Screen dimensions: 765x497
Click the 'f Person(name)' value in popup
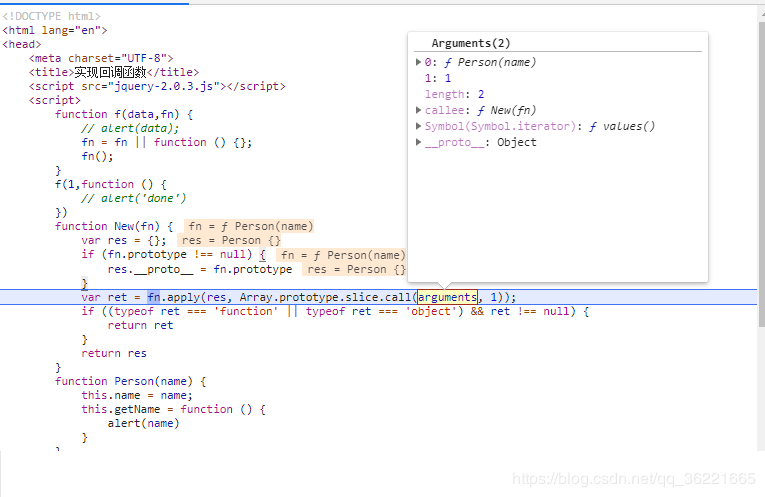pyautogui.click(x=490, y=62)
